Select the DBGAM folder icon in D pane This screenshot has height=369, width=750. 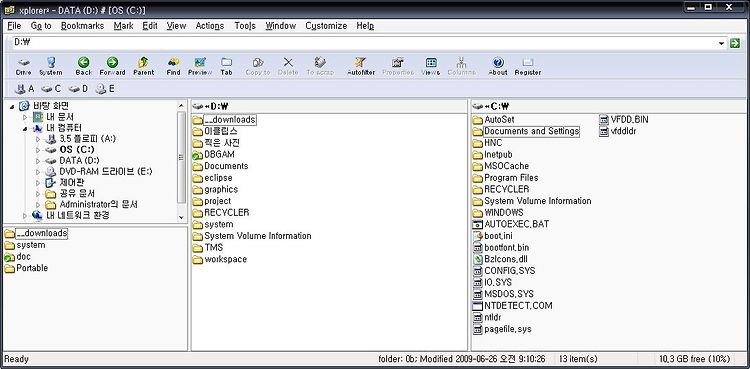point(198,155)
